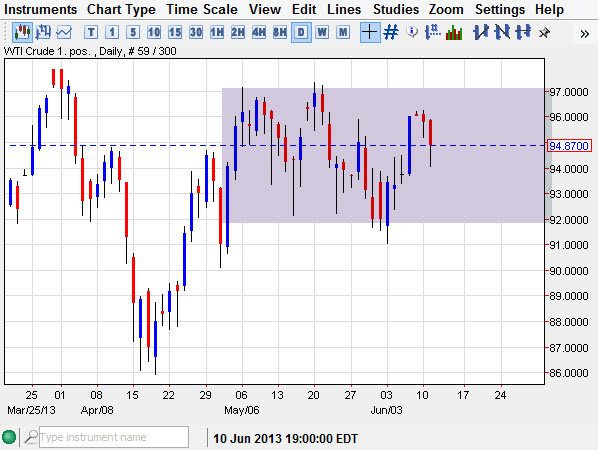Switch to the 15-minute time scale
The image size is (598, 450).
point(175,32)
